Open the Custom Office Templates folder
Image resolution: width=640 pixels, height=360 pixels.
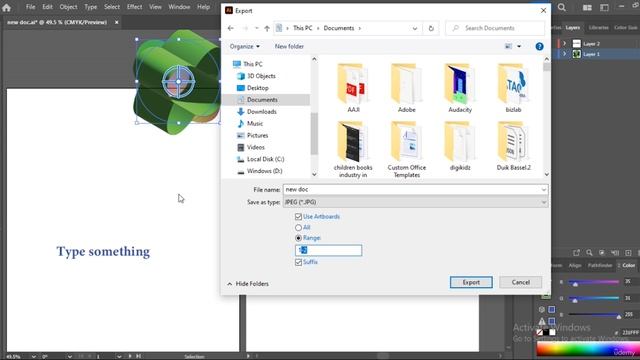coord(407,149)
